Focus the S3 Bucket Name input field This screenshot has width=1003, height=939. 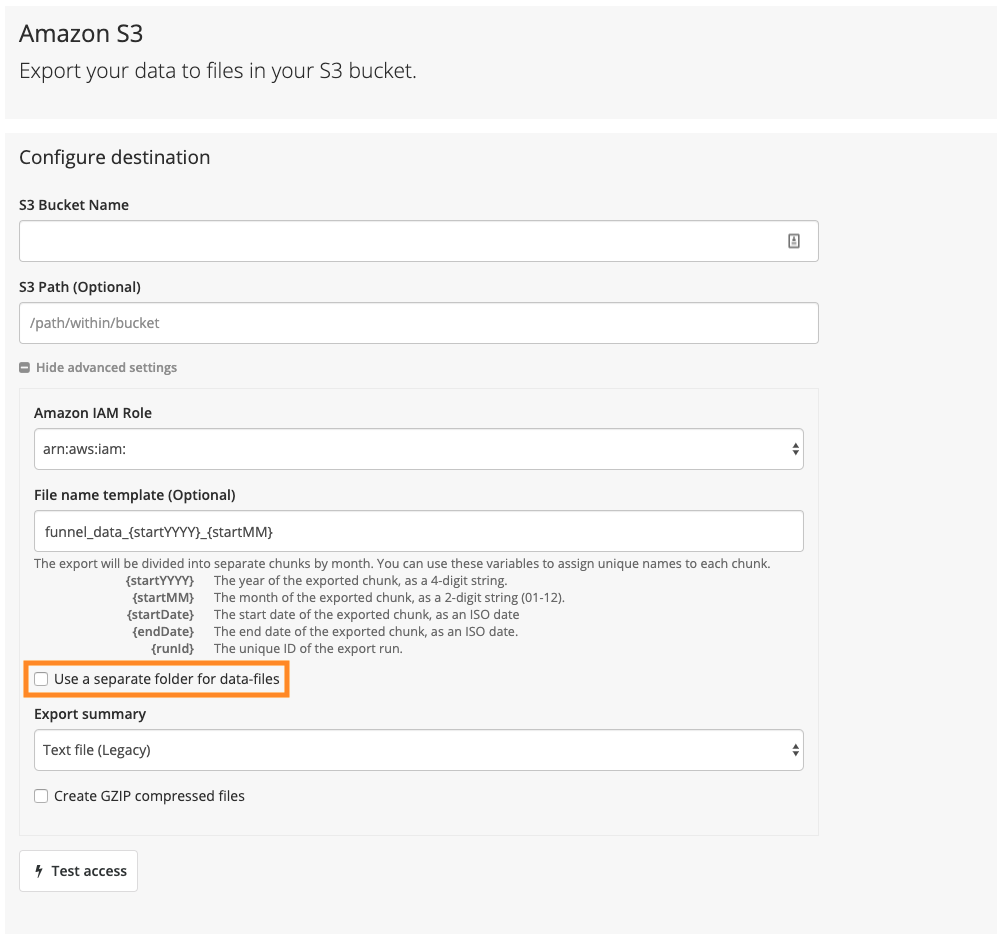click(x=418, y=241)
